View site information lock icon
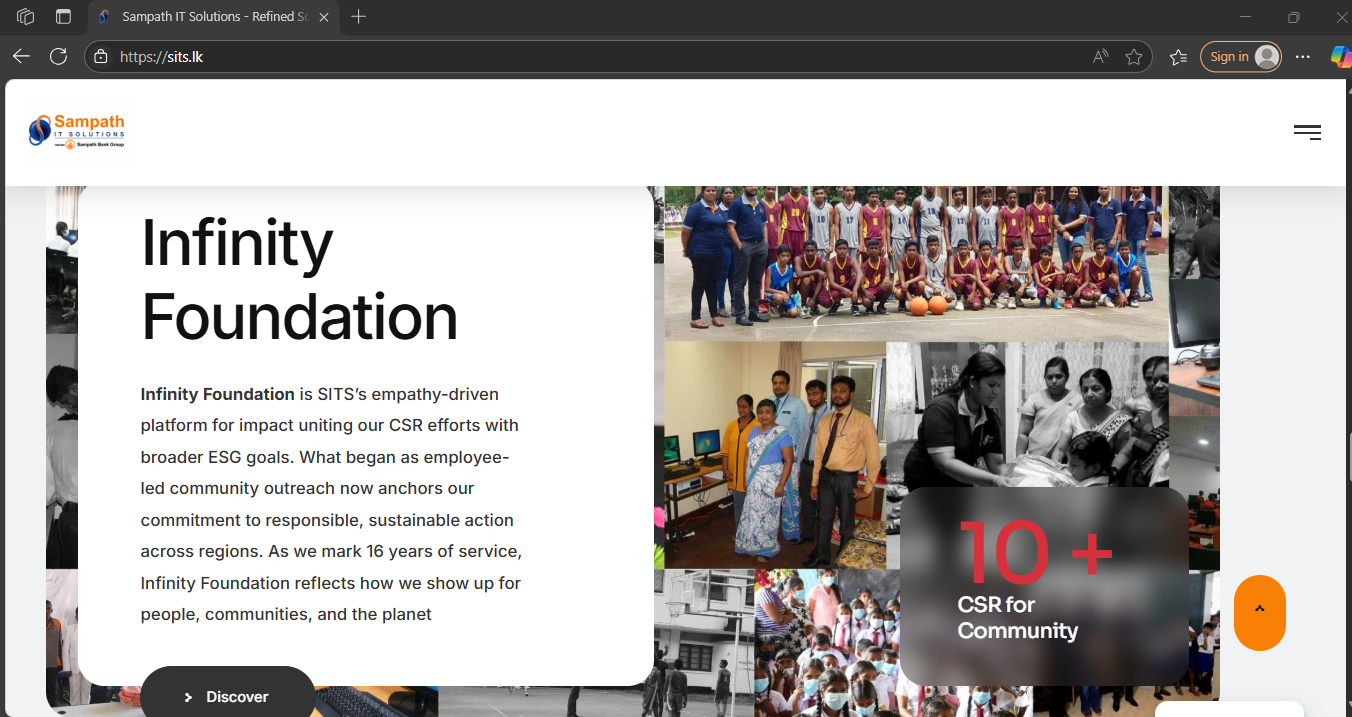1352x717 pixels. coord(100,57)
